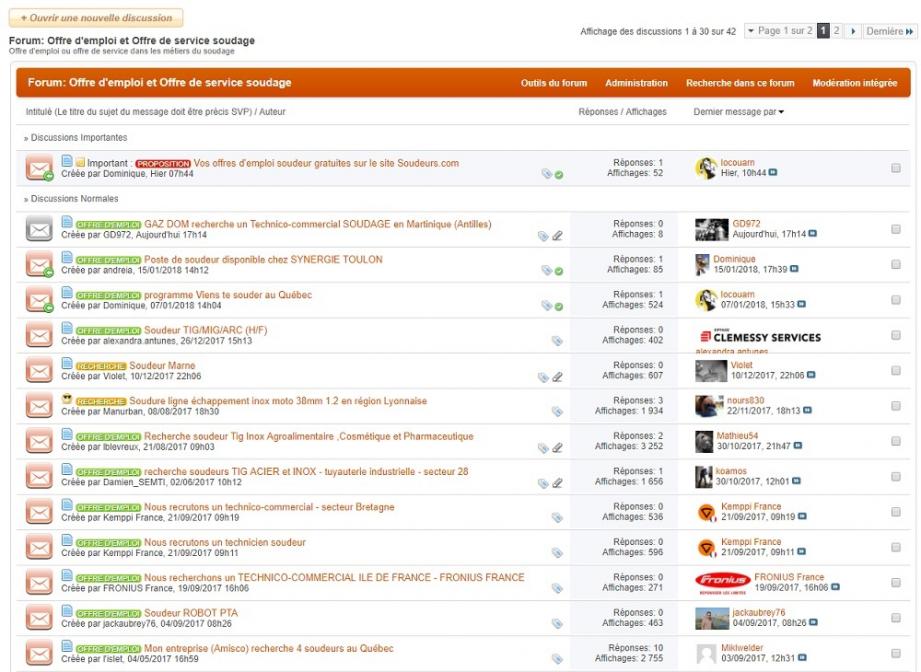Open 'Recherche dans ce forum' menu
Screen dimensions: 921x672
740,83
